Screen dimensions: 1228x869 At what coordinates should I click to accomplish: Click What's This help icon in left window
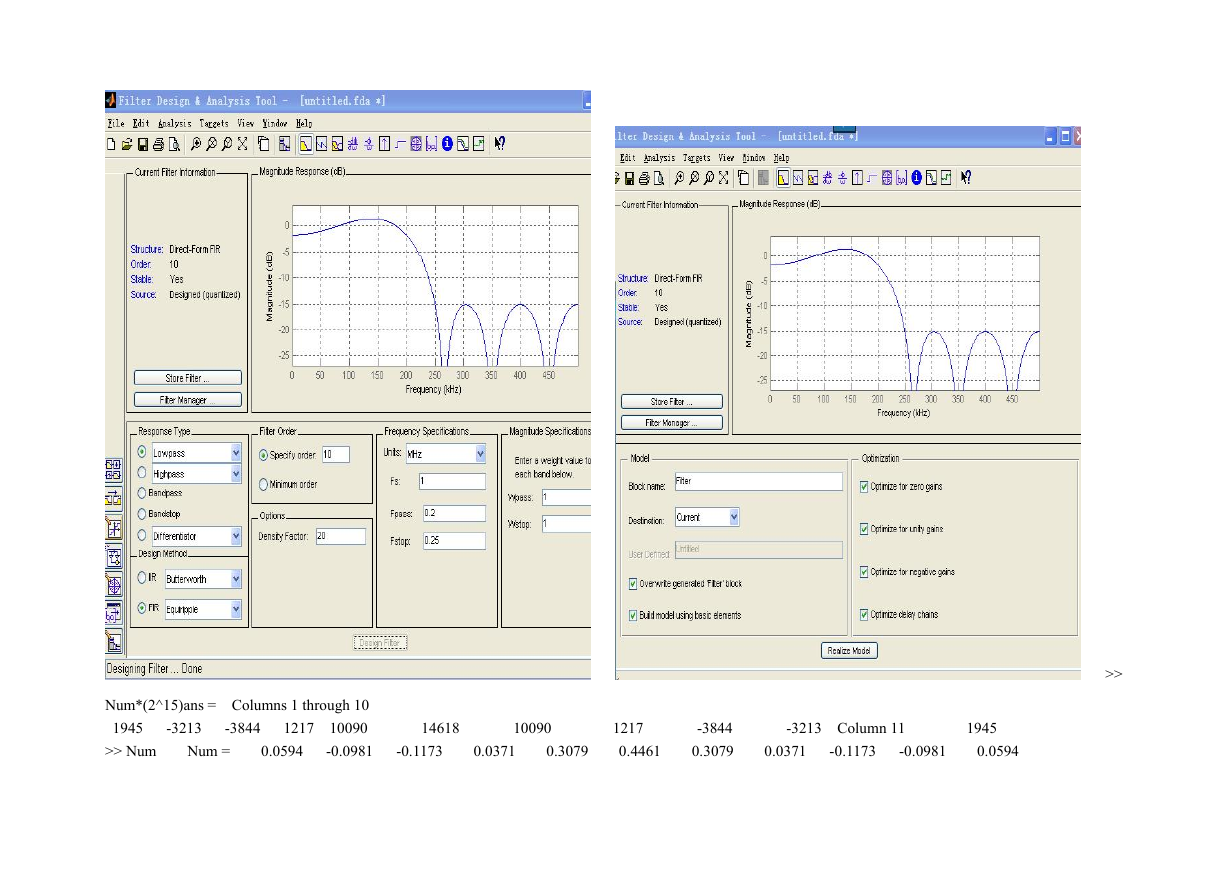(x=499, y=143)
